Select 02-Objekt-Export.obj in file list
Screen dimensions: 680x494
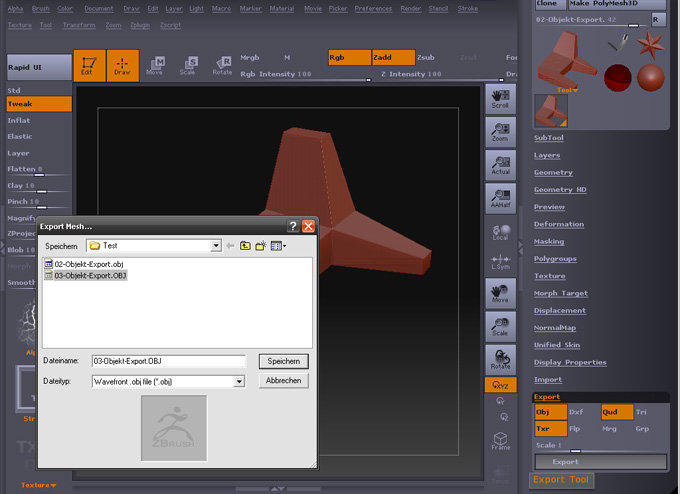pos(88,264)
